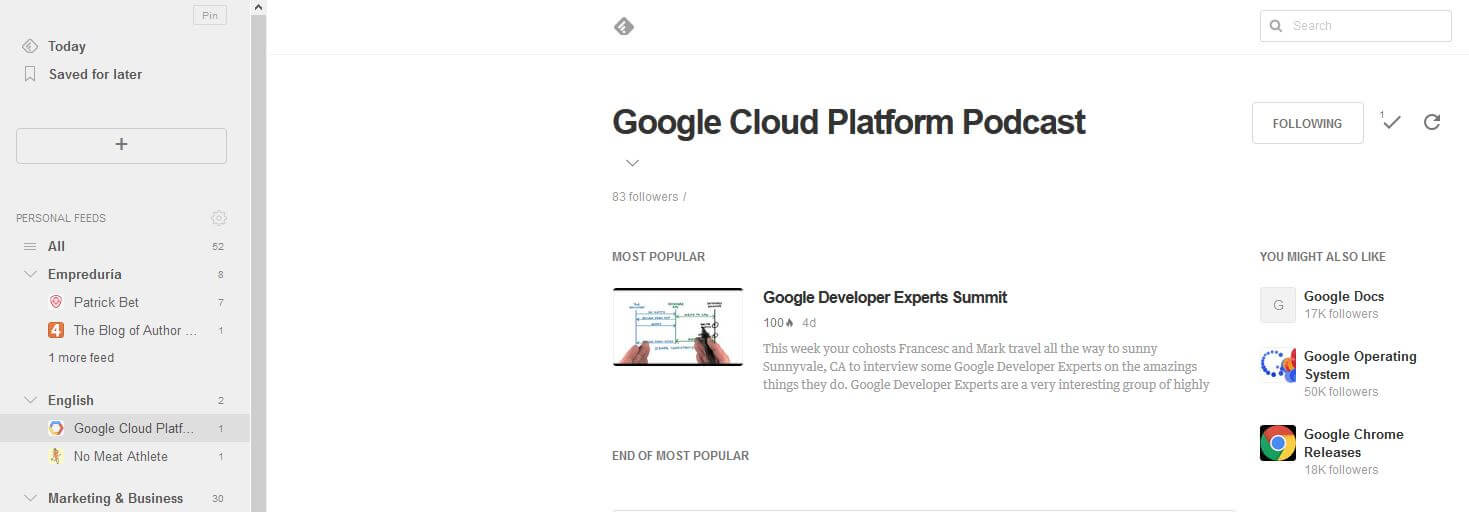Viewport: 1469px width, 512px height.
Task: Click the No Meat Athlete feed icon
Action: click(x=56, y=456)
